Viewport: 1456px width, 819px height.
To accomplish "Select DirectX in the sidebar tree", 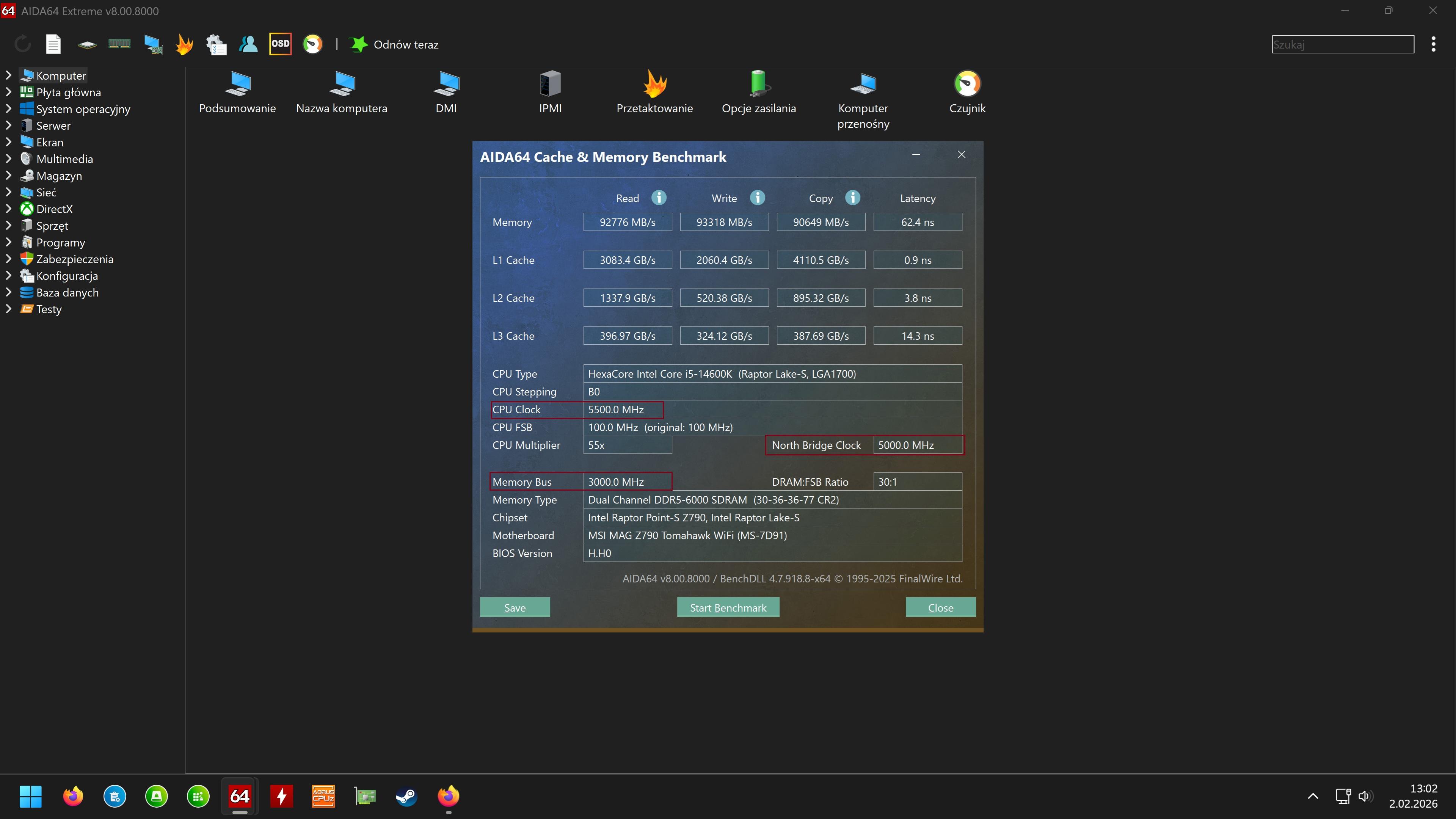I will [x=54, y=209].
